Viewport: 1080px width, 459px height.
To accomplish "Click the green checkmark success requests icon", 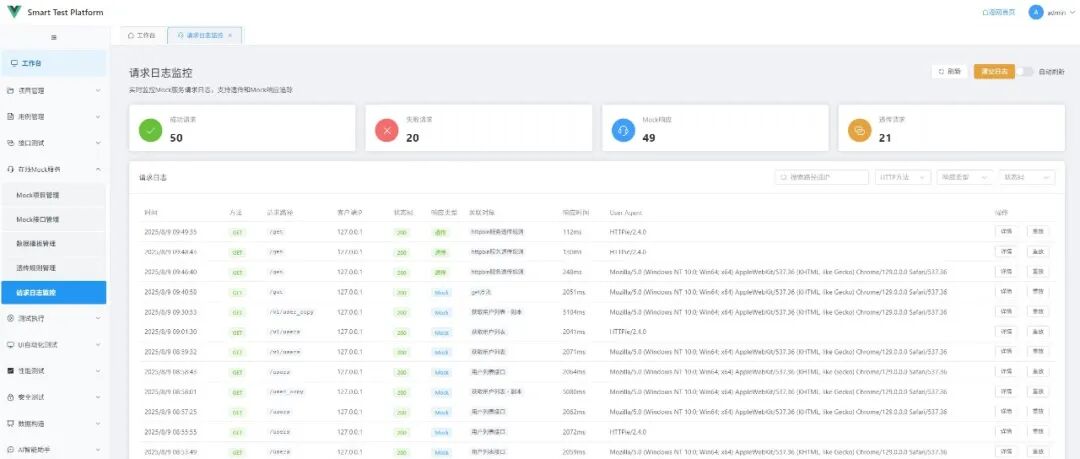I will click(x=150, y=130).
